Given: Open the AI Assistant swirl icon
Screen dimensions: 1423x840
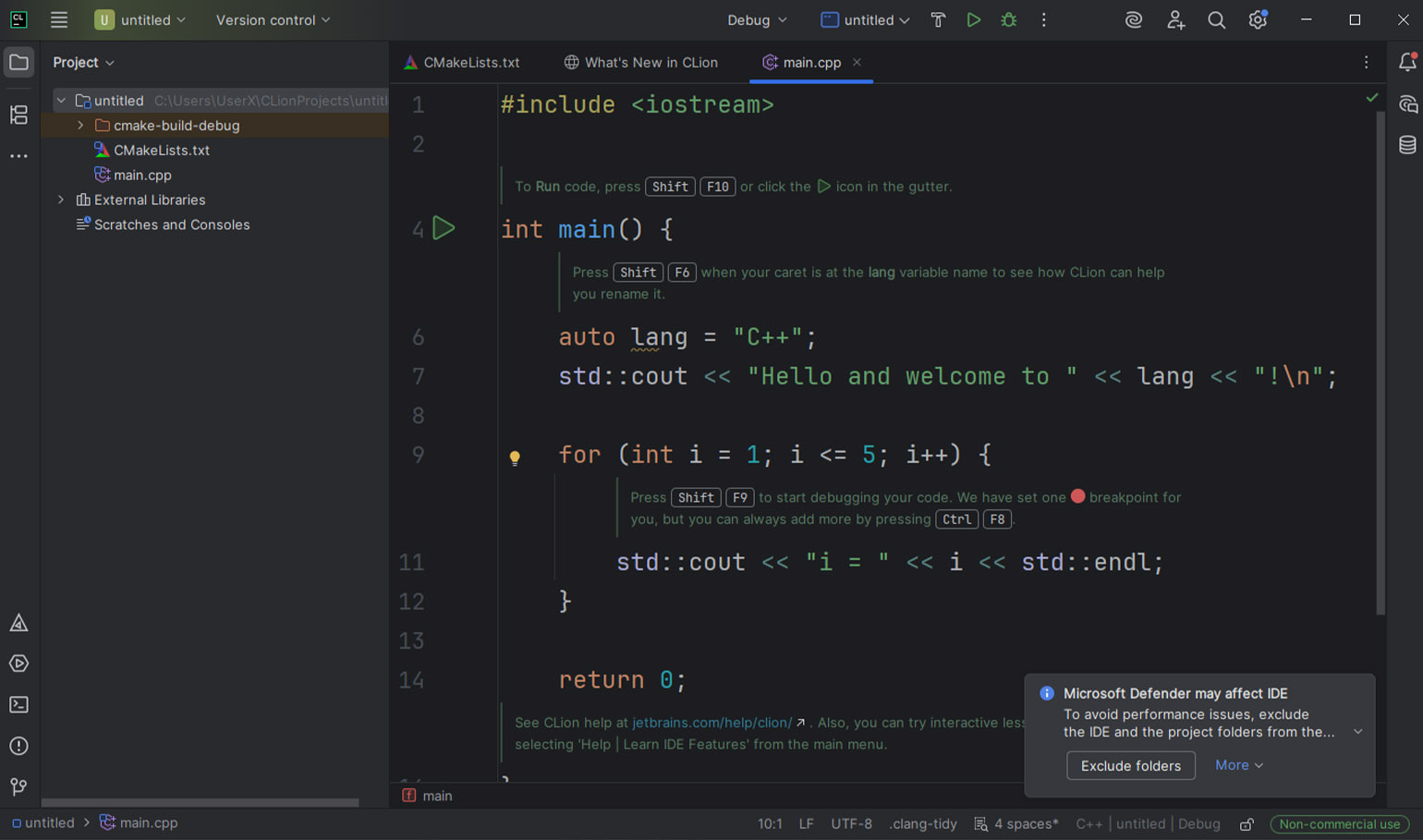Looking at the screenshot, I should coord(1133,19).
